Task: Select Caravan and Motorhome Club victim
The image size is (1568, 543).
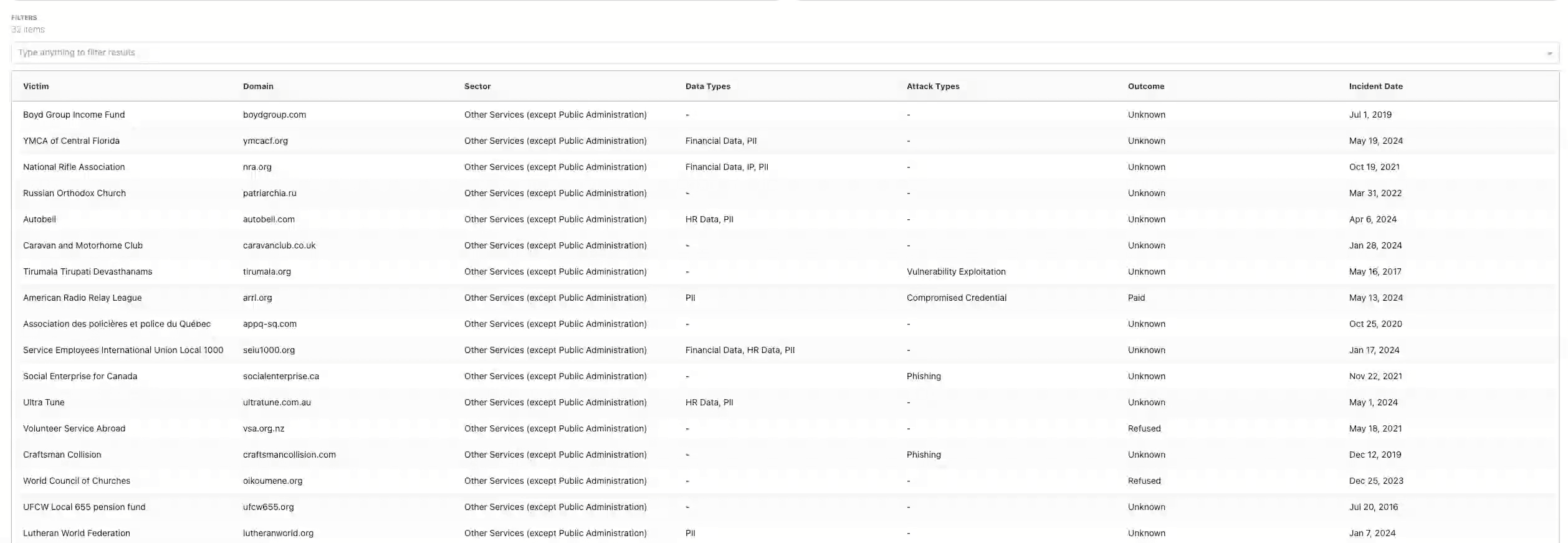Action: coord(83,245)
